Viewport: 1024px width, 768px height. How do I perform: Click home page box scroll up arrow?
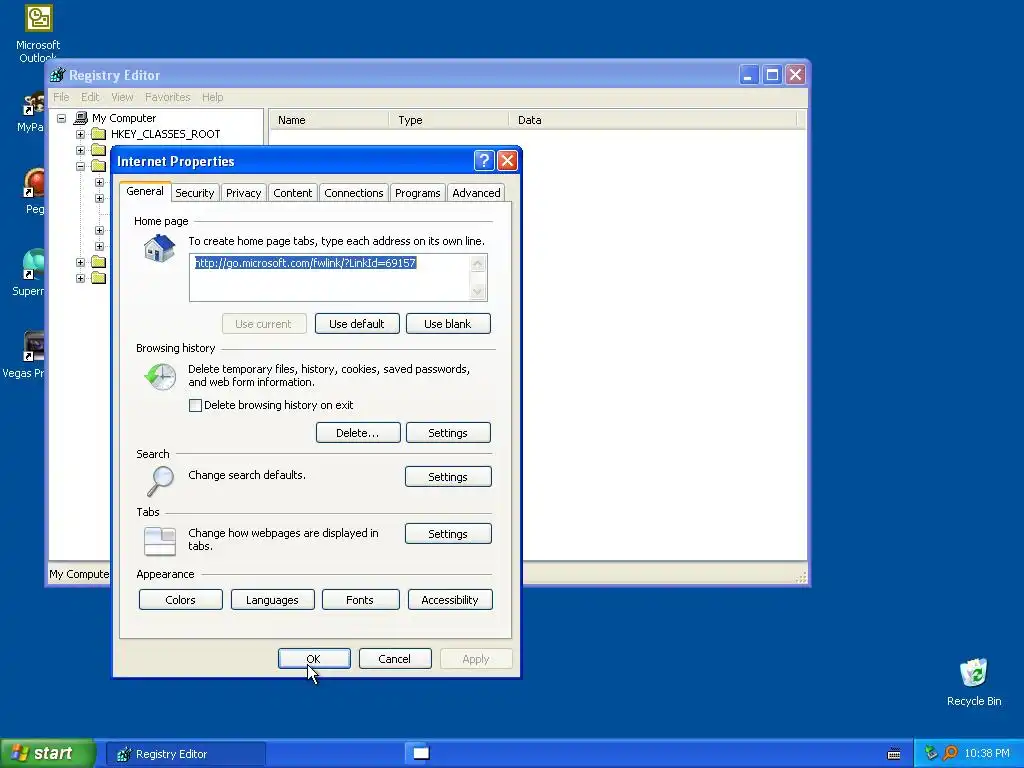click(478, 264)
